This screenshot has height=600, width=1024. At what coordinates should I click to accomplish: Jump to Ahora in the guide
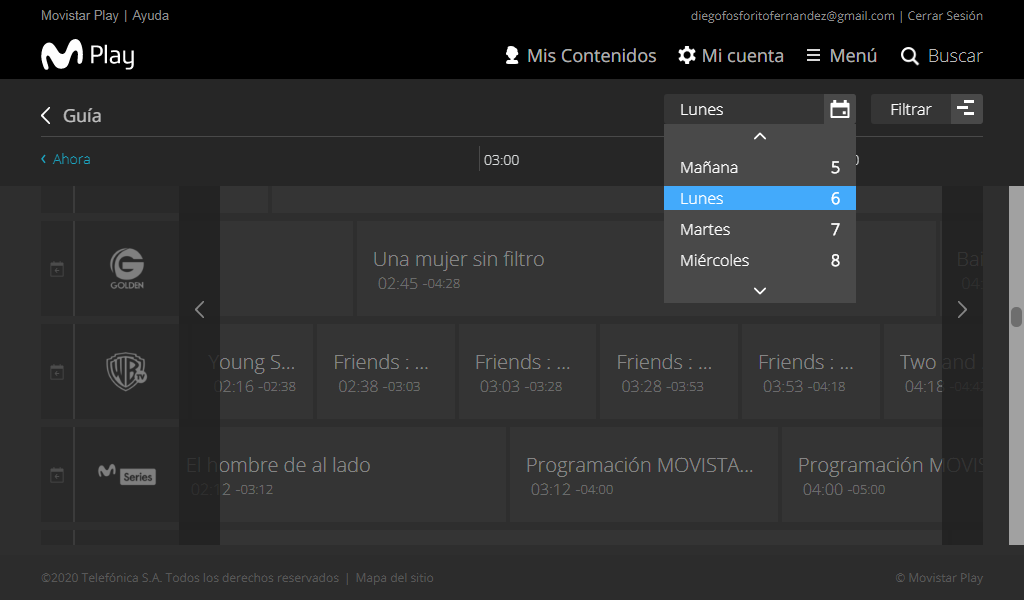(65, 159)
